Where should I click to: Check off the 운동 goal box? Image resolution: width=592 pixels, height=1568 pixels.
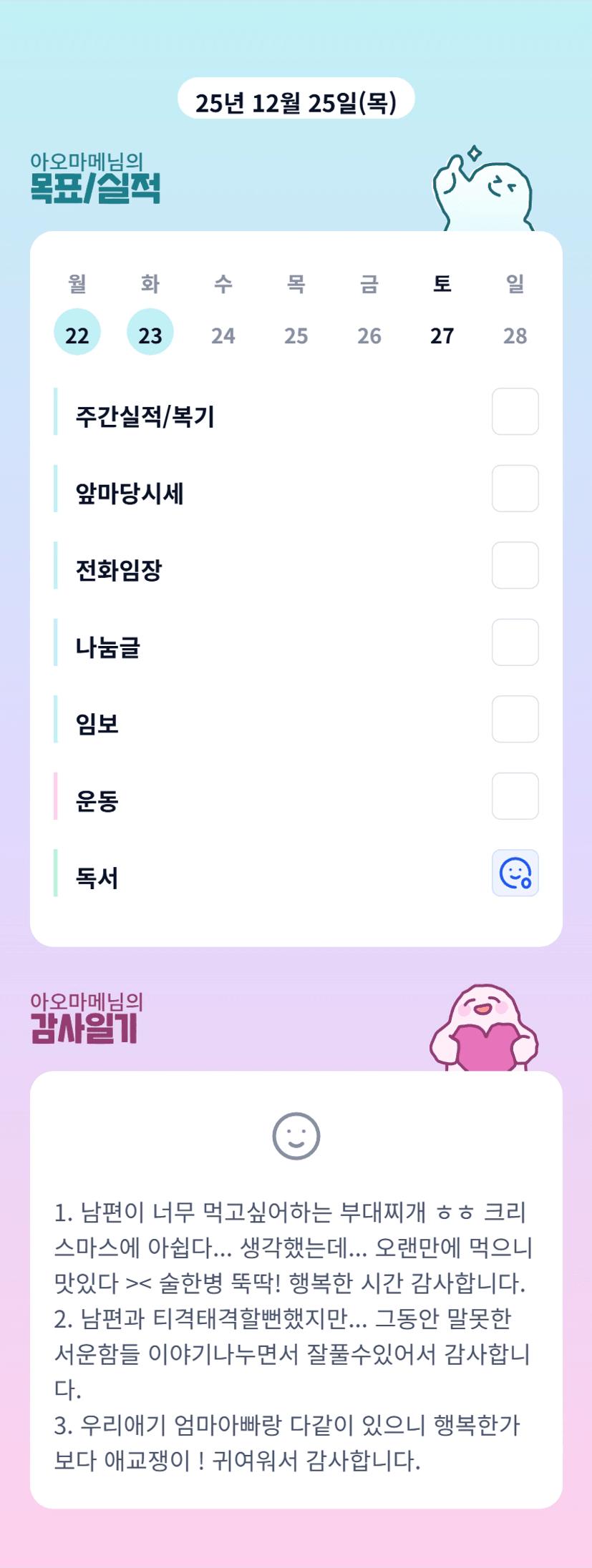515,796
